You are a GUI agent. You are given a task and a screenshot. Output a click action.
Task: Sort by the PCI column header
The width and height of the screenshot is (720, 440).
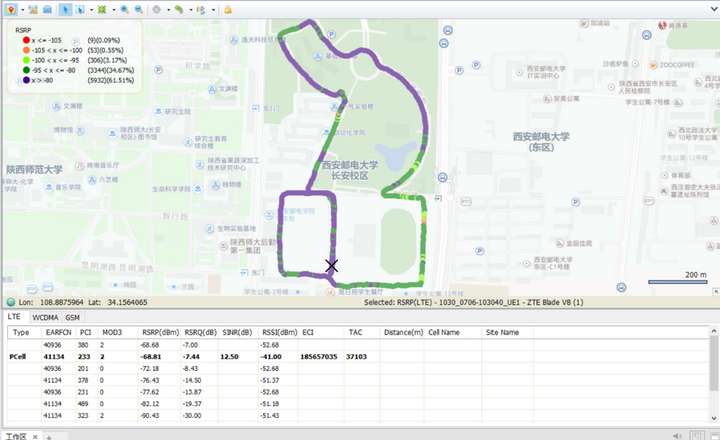[85, 332]
